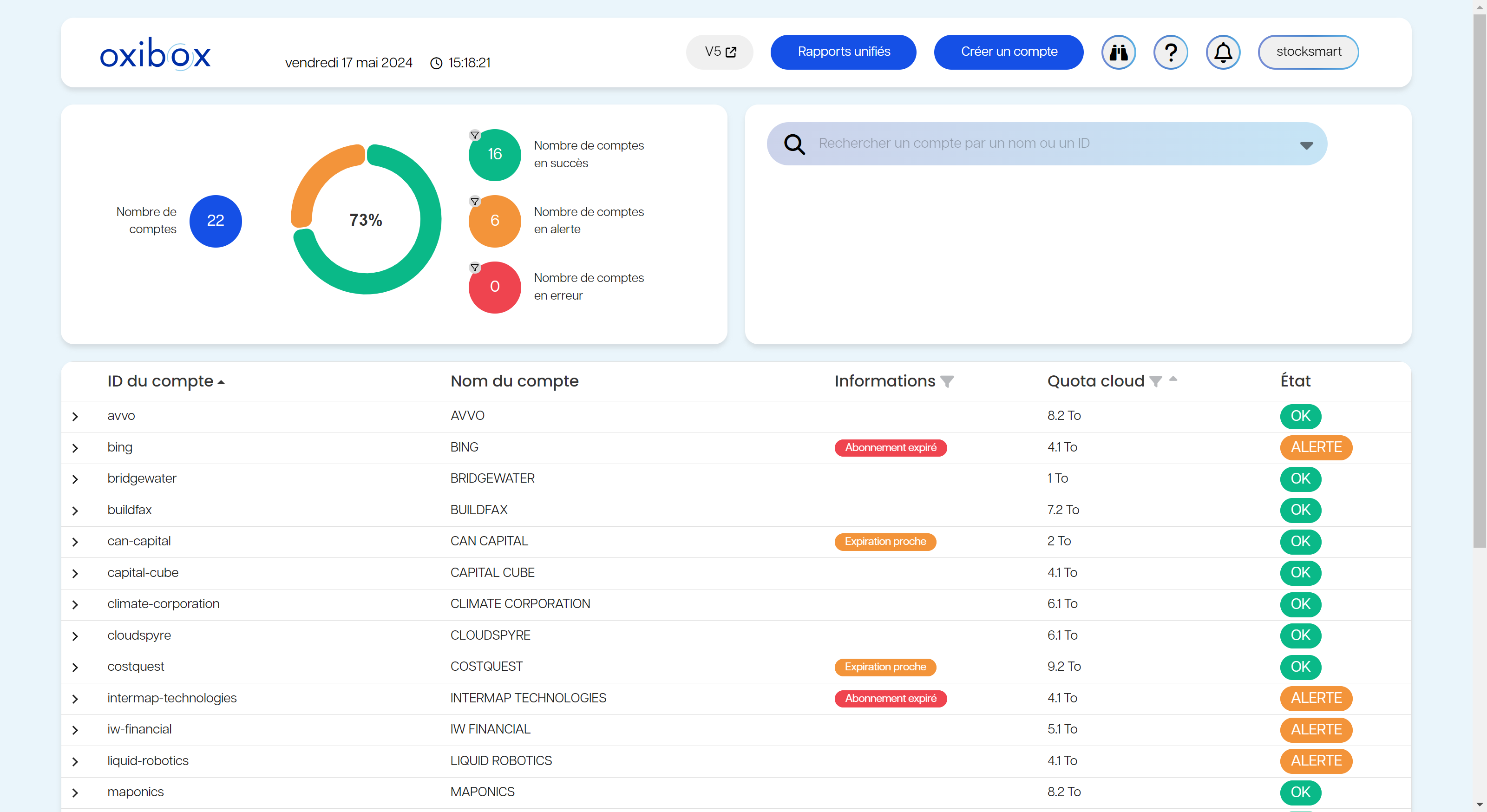Click Expiration proche badge on can-capital row
Image resolution: width=1487 pixels, height=812 pixels.
coord(885,542)
